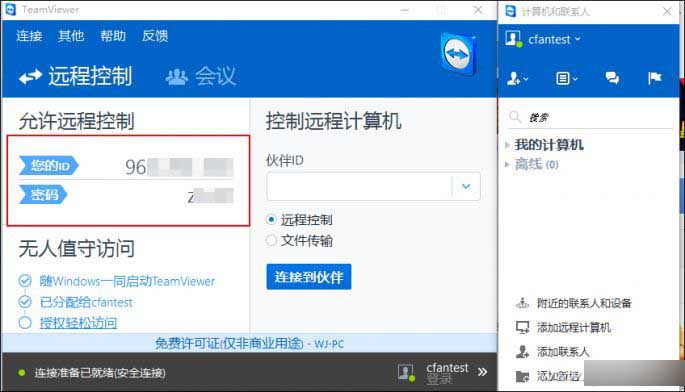
Task: Click the cfantest profile avatar in contacts panel
Action: 514,39
